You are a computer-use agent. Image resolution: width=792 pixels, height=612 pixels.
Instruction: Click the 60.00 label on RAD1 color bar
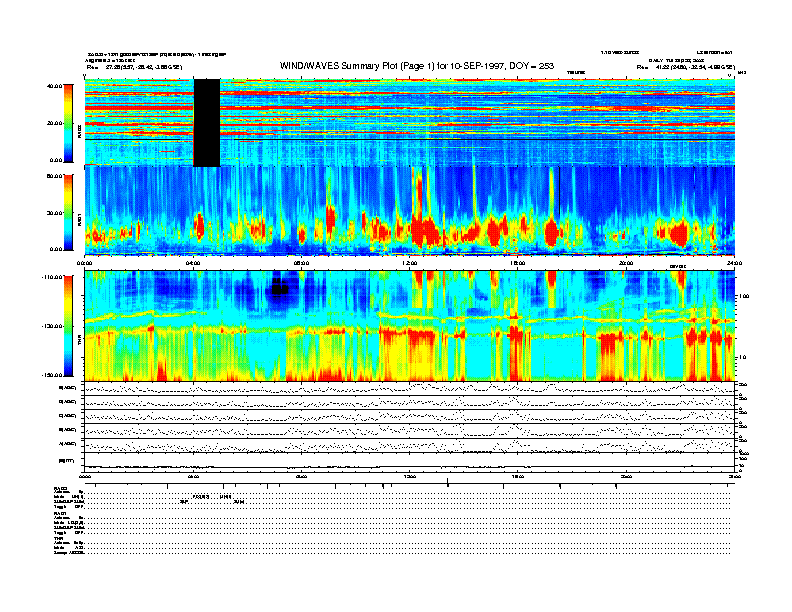tap(54, 176)
